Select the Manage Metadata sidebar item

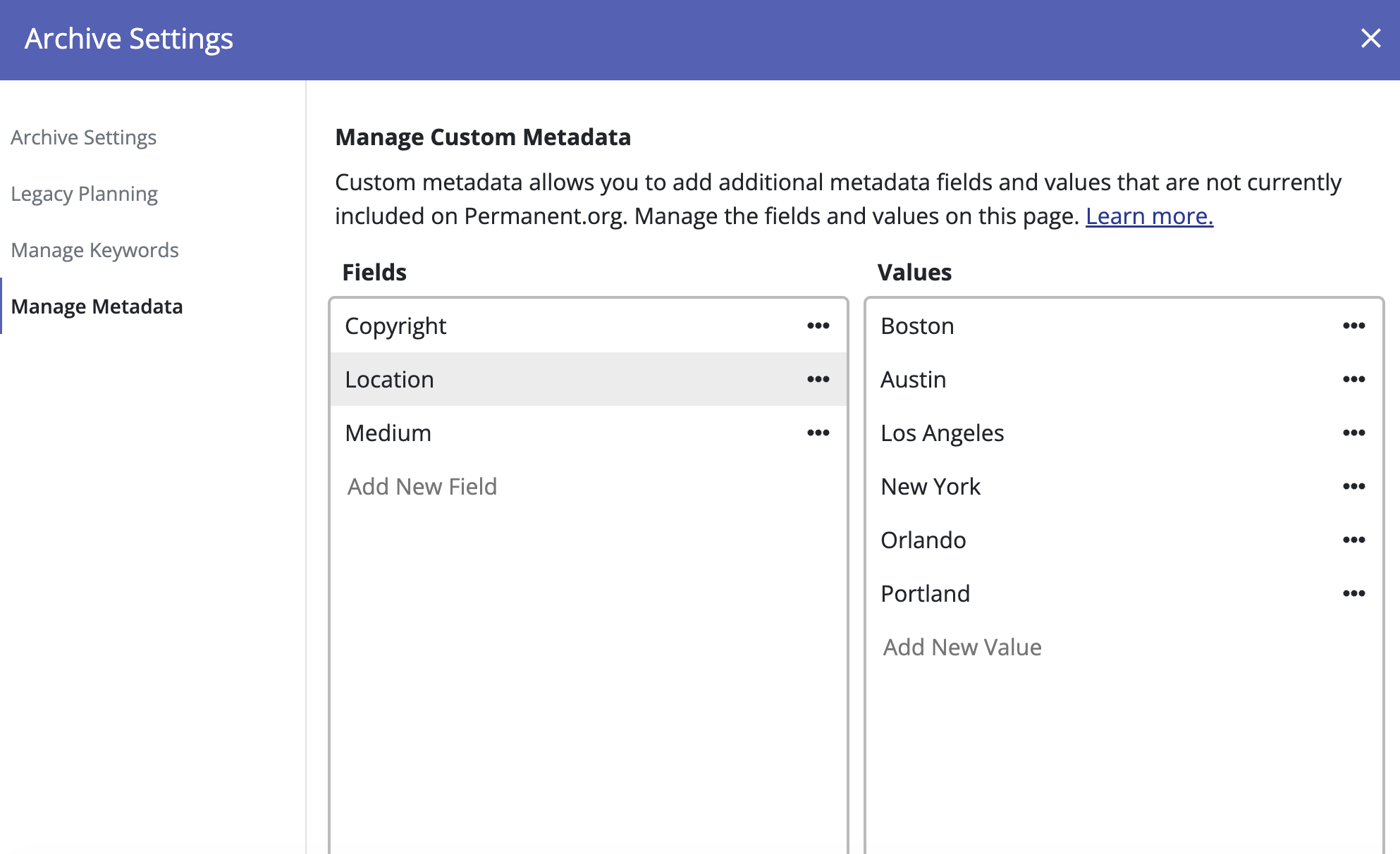coord(97,307)
